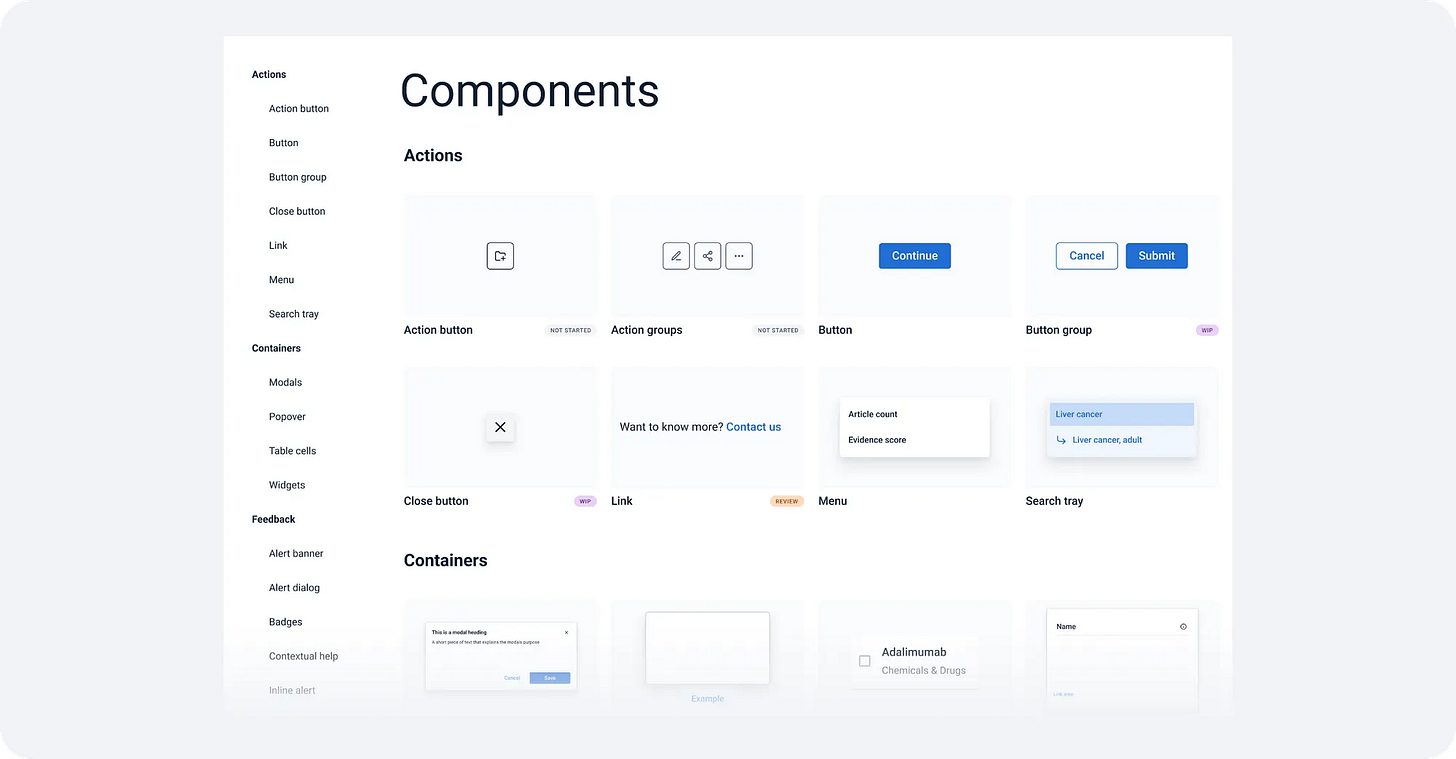Follow the Contact us link
Screen dimensions: 1456x759
click(x=753, y=427)
